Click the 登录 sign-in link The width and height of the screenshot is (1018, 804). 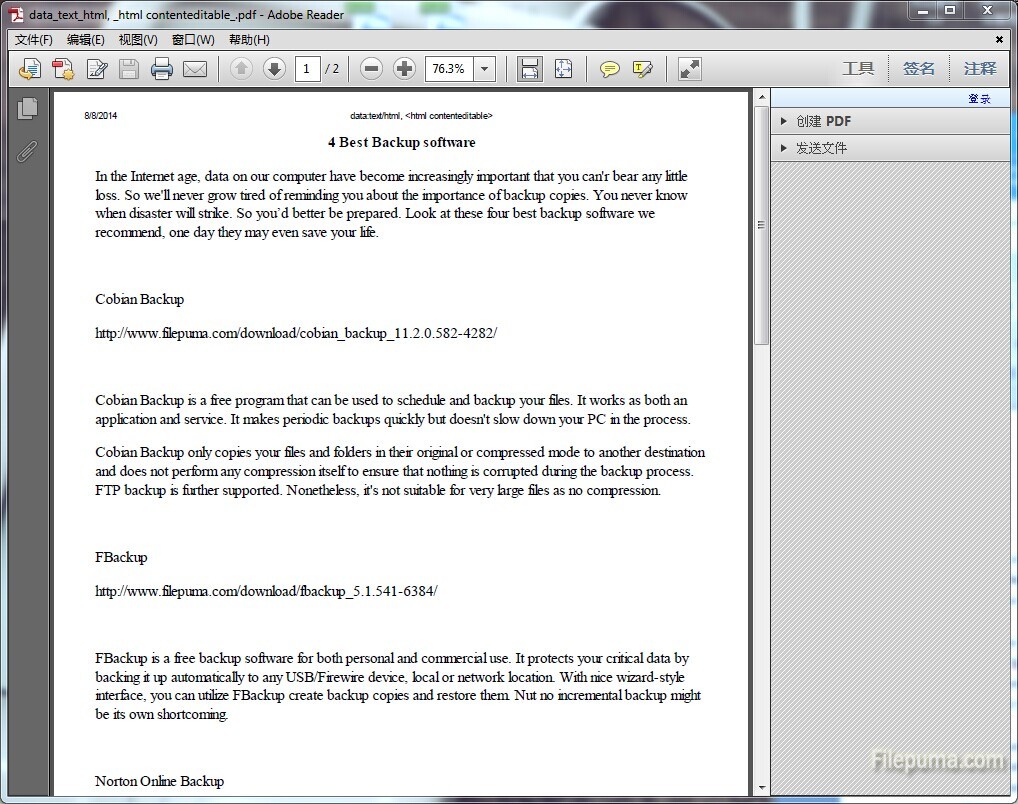pos(978,98)
